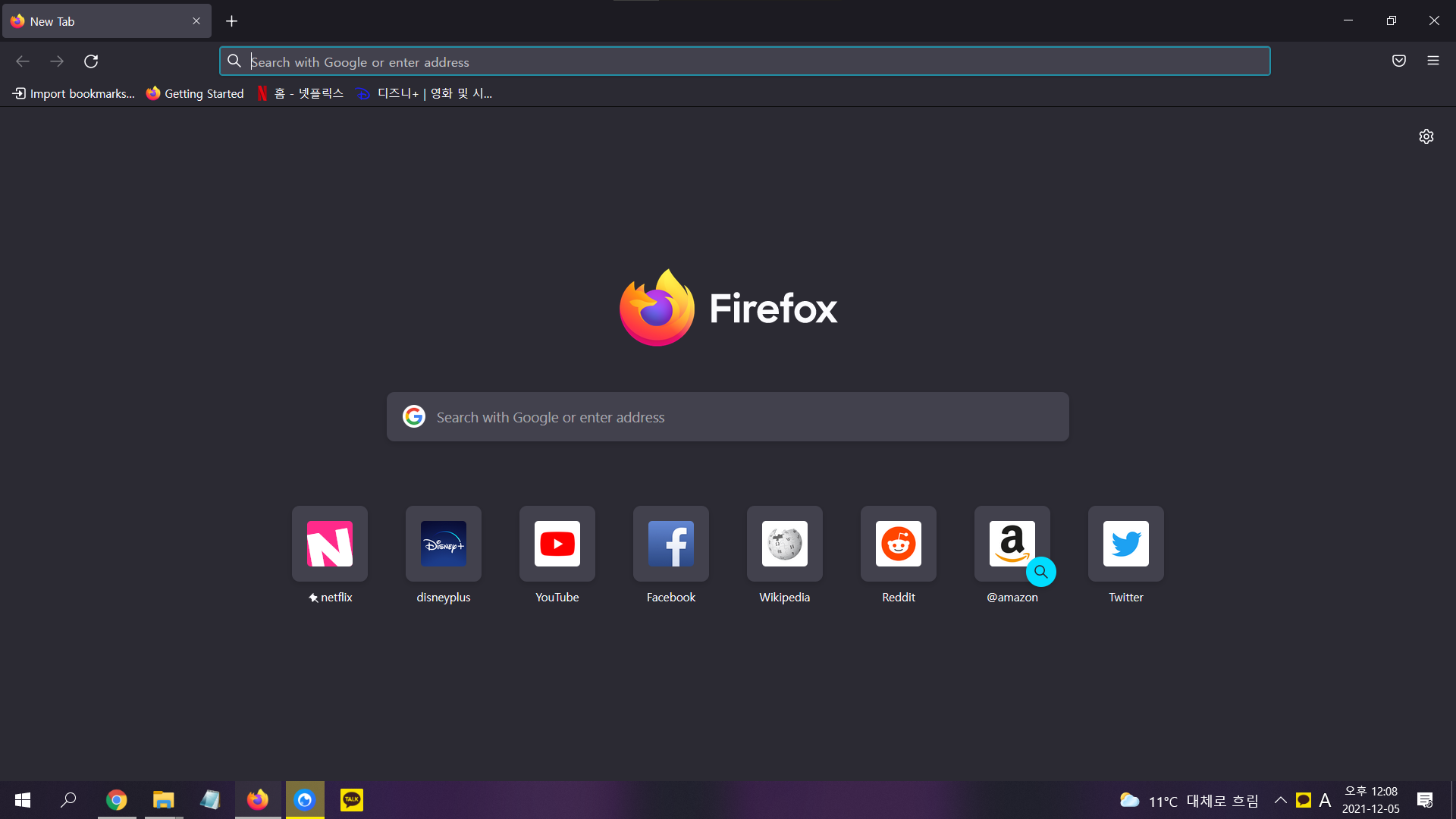The width and height of the screenshot is (1456, 819).
Task: Close the New Tab tab
Action: click(196, 21)
